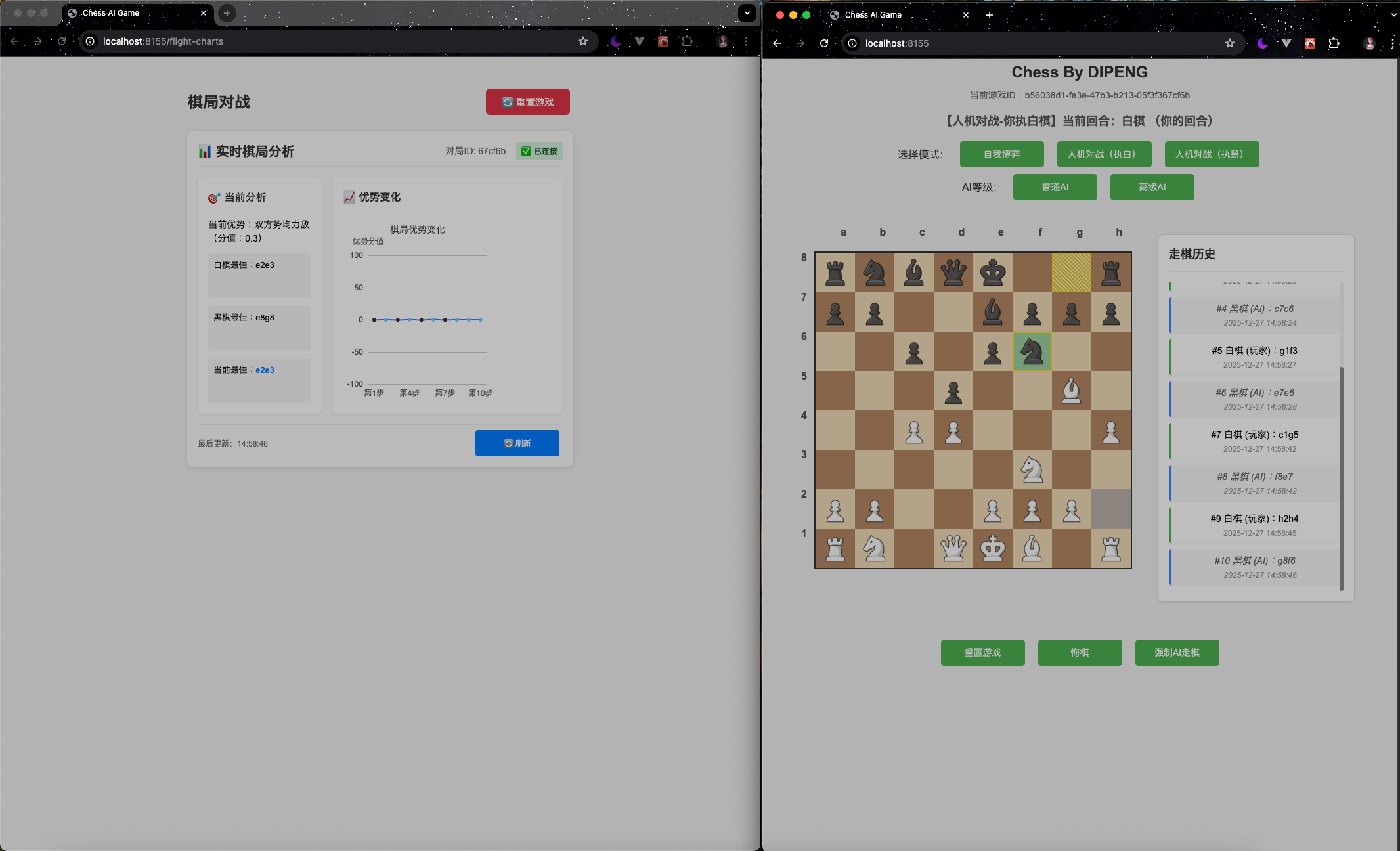Click the line chart icon beside 优势变化
The height and width of the screenshot is (851, 1400).
tap(348, 196)
